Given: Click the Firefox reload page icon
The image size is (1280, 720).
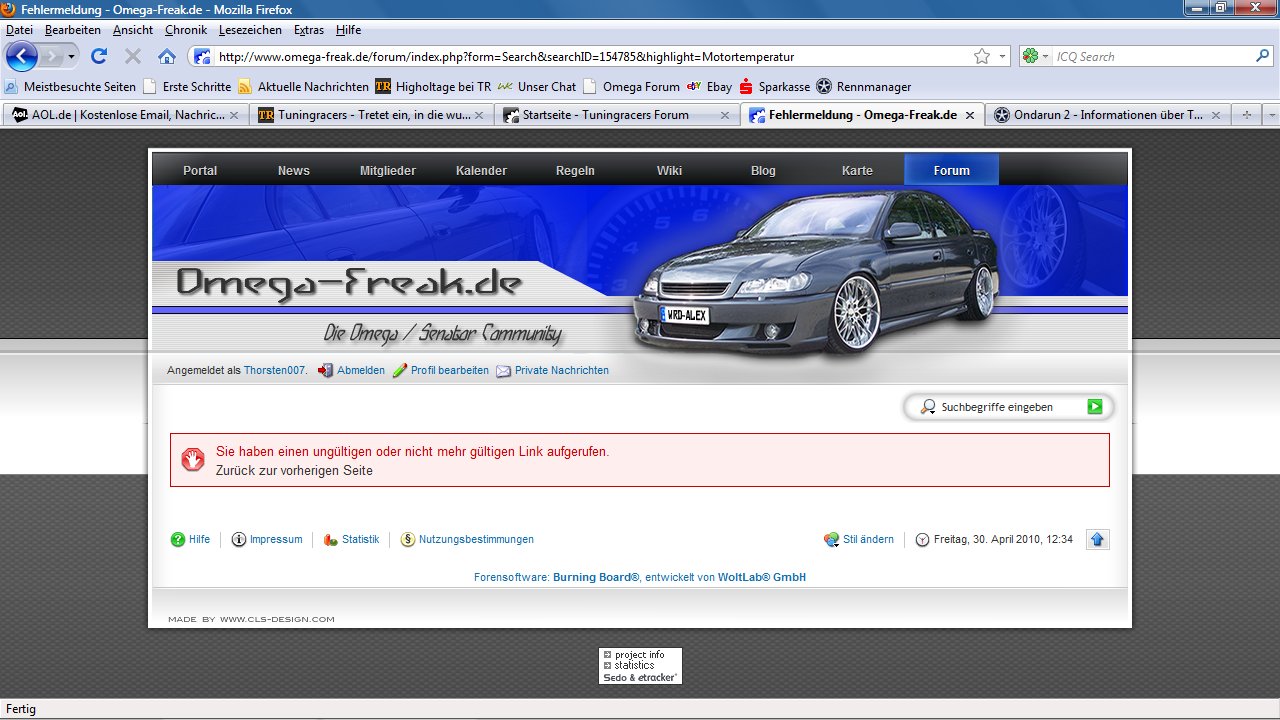Looking at the screenshot, I should point(98,56).
